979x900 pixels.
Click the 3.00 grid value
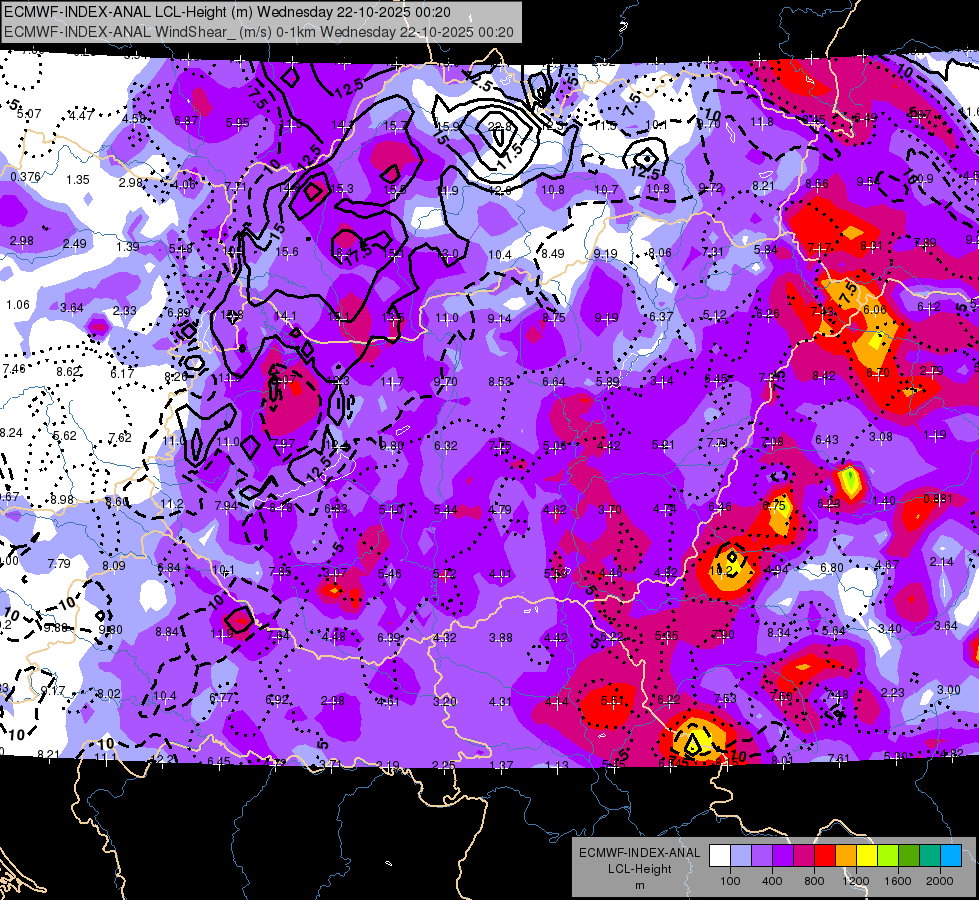point(948,690)
